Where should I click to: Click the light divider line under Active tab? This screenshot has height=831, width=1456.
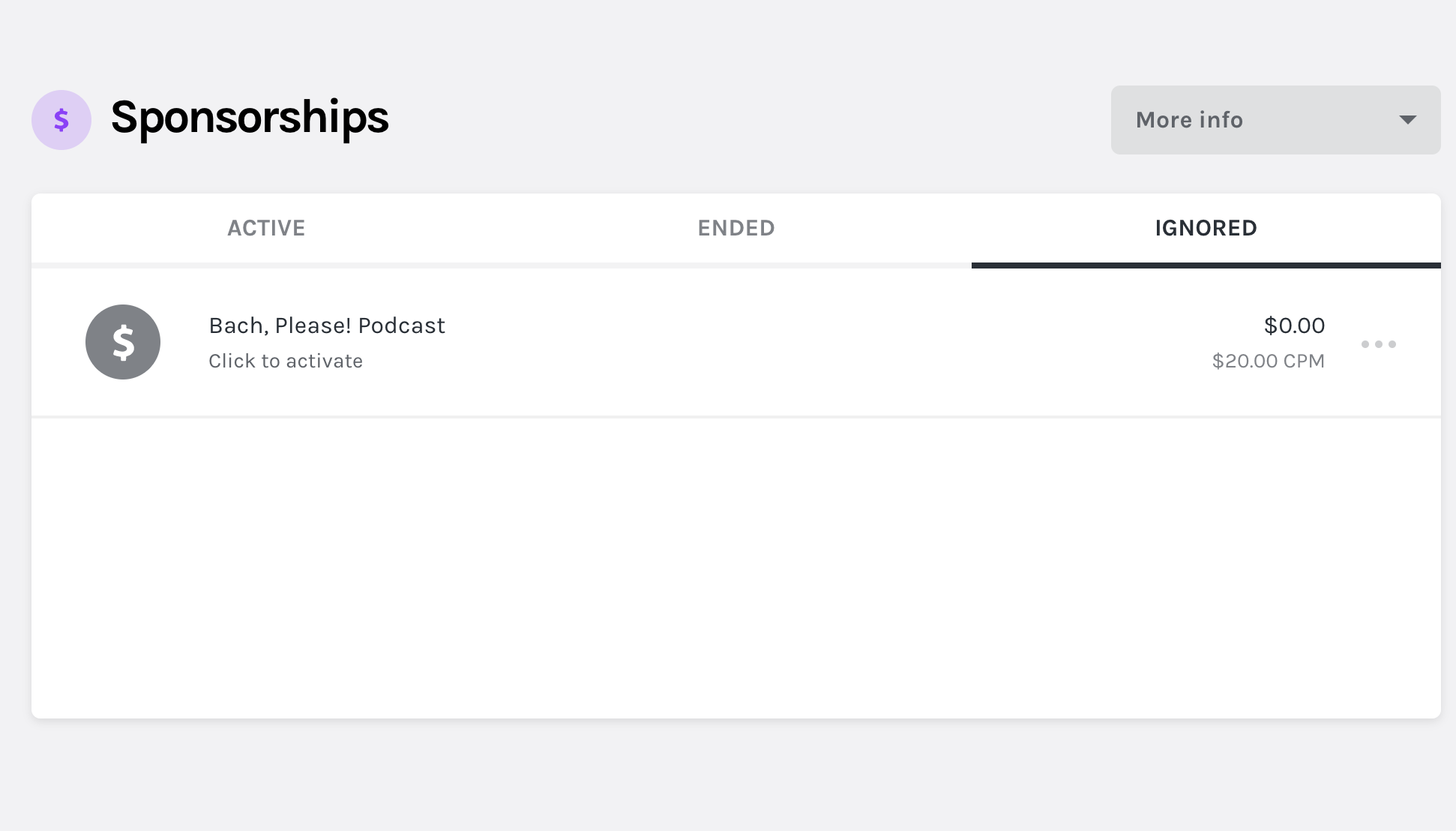(266, 265)
